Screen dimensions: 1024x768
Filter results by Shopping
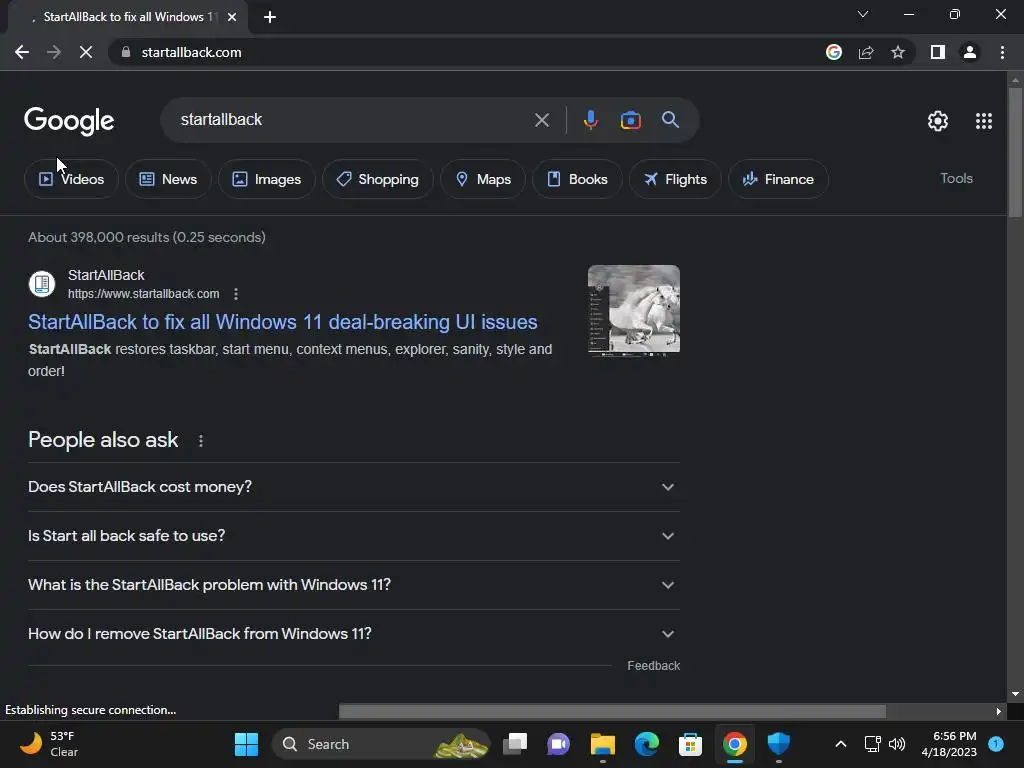(377, 179)
